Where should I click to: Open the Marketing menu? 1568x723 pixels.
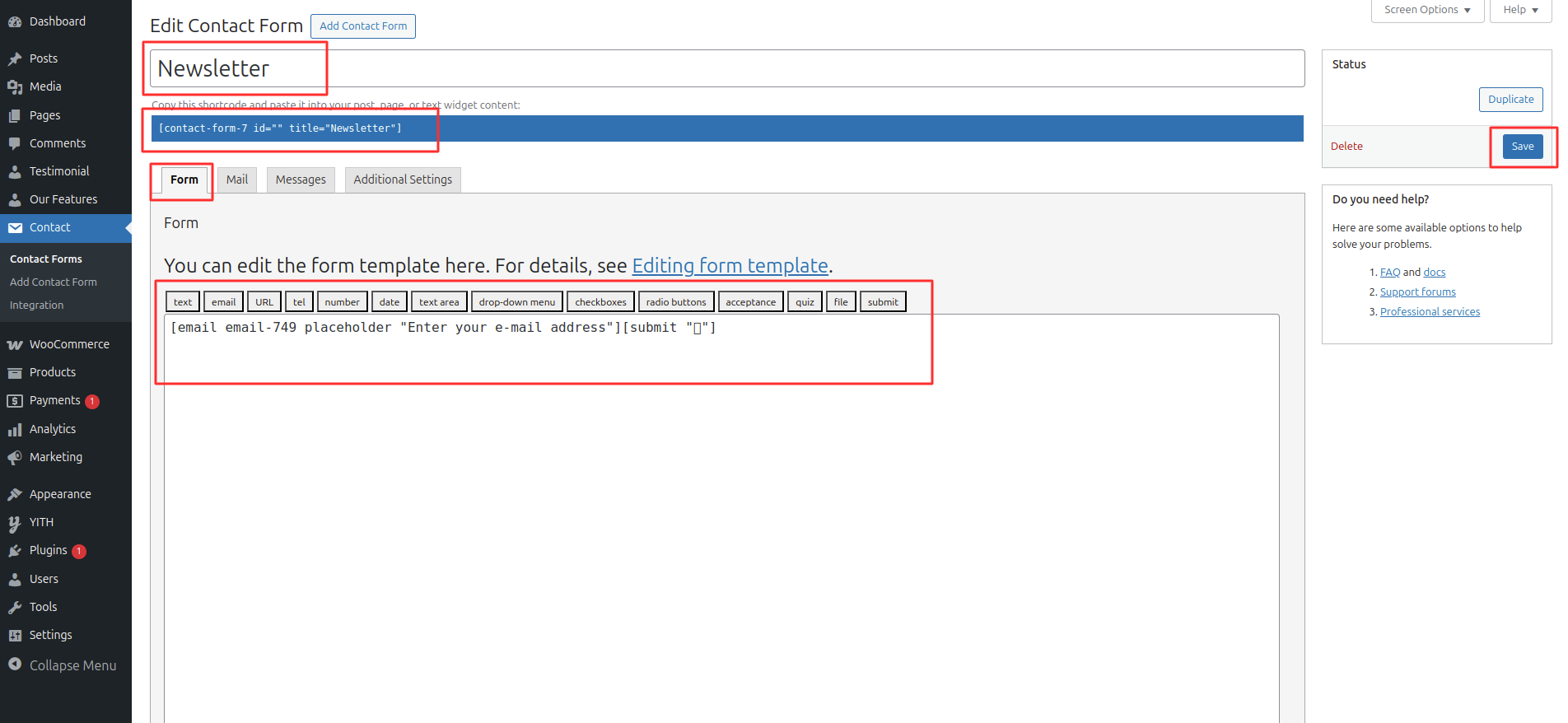(66, 457)
